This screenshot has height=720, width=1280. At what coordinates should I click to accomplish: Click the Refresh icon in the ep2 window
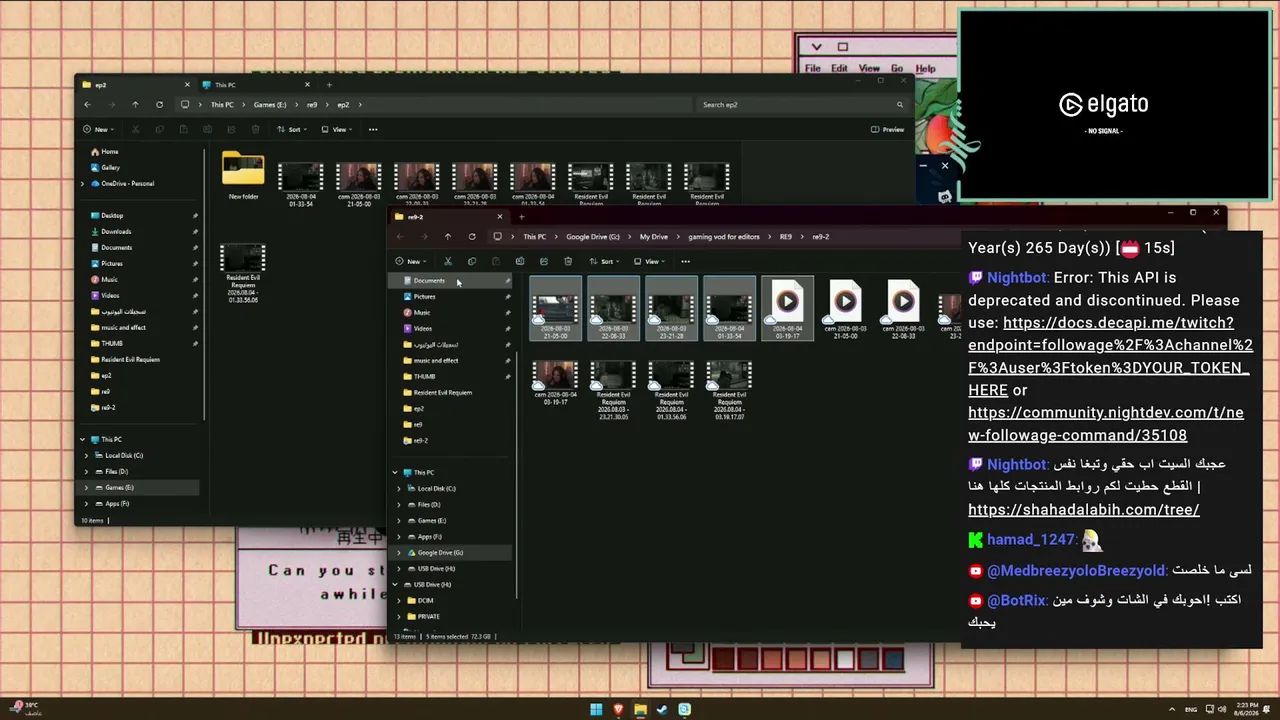[159, 104]
